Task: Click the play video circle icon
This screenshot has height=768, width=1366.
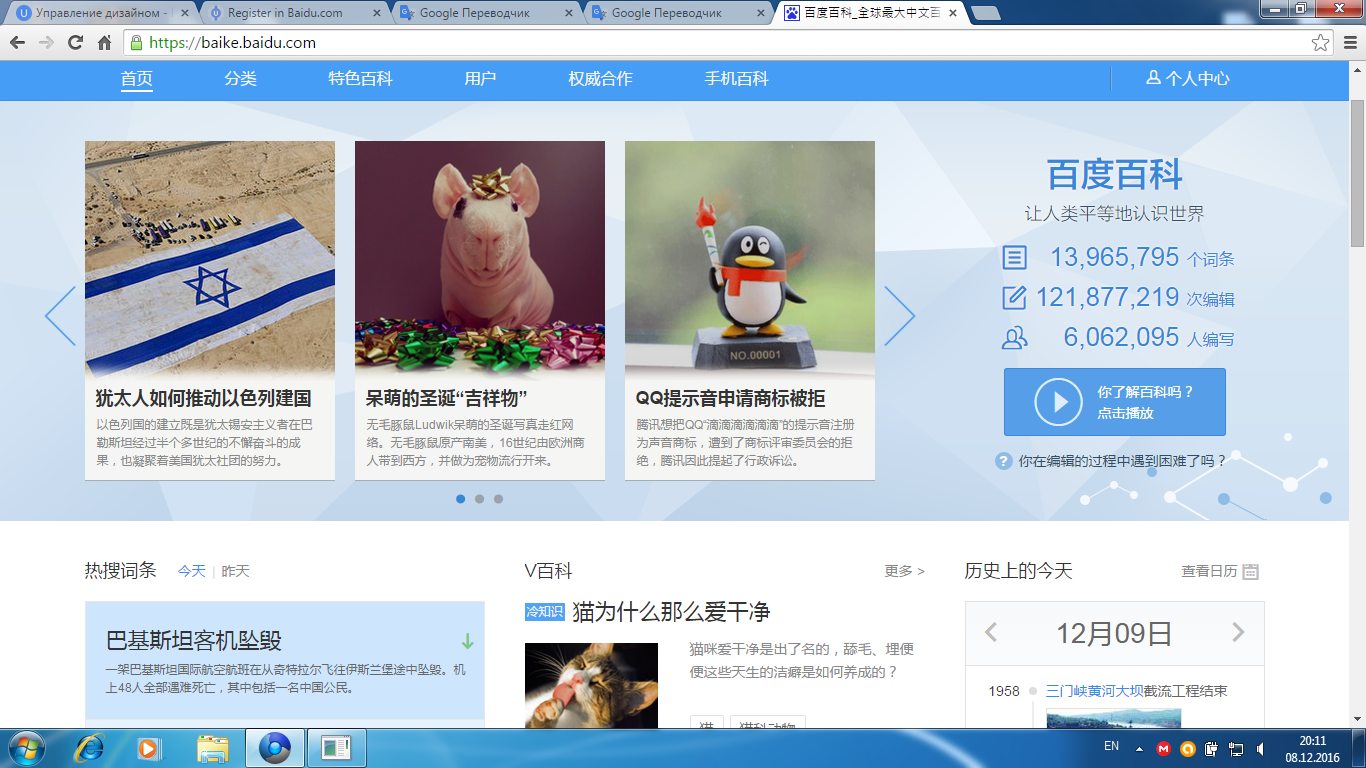Action: coord(1058,402)
